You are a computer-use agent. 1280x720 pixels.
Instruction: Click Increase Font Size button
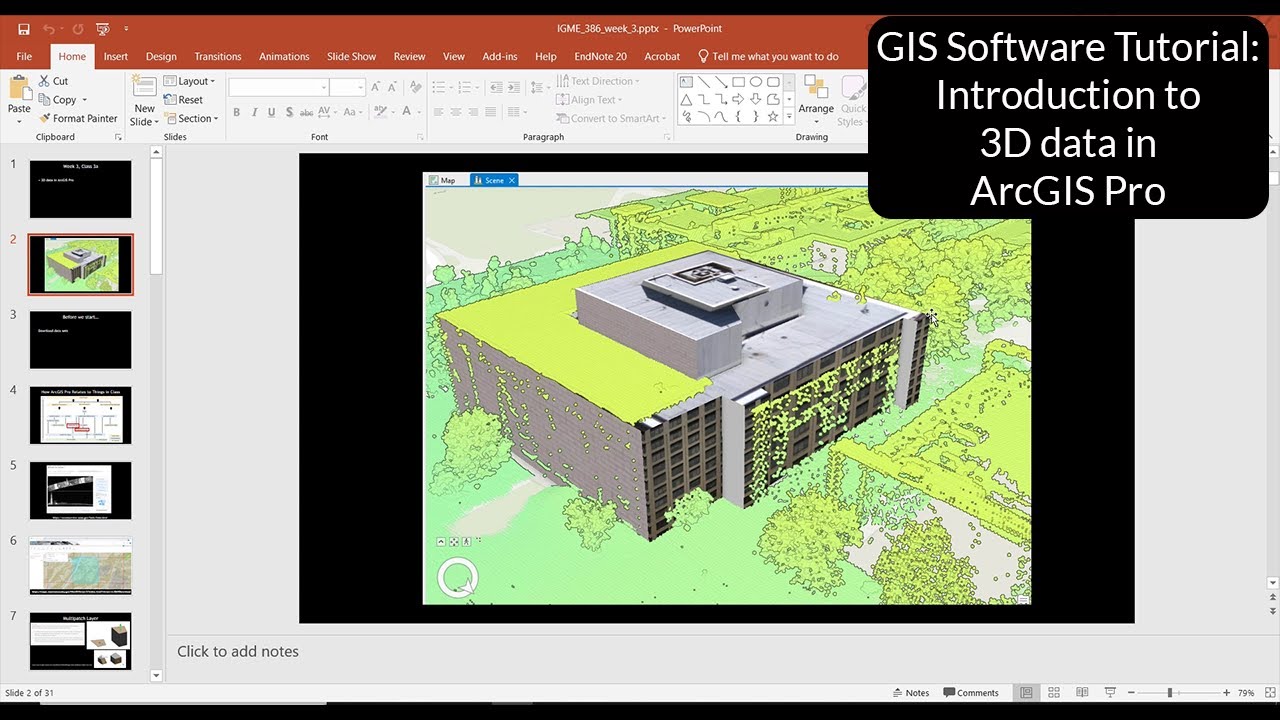(375, 87)
